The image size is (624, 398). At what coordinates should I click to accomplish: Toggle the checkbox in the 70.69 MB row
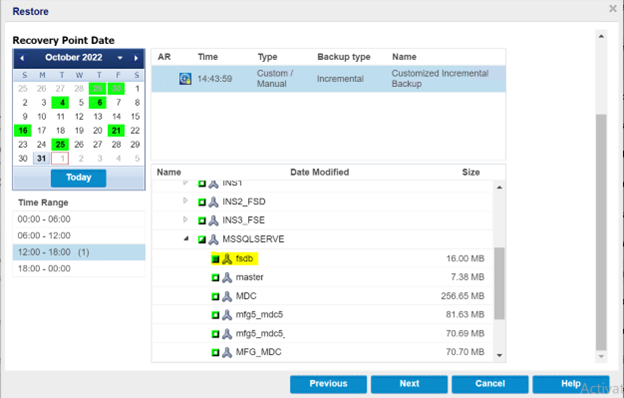[215, 334]
